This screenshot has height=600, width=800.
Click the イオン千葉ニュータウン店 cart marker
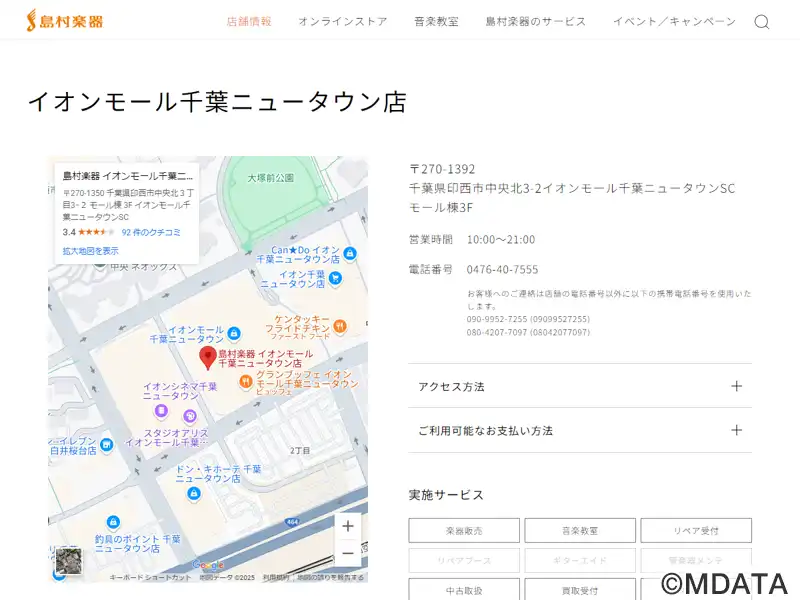335,278
